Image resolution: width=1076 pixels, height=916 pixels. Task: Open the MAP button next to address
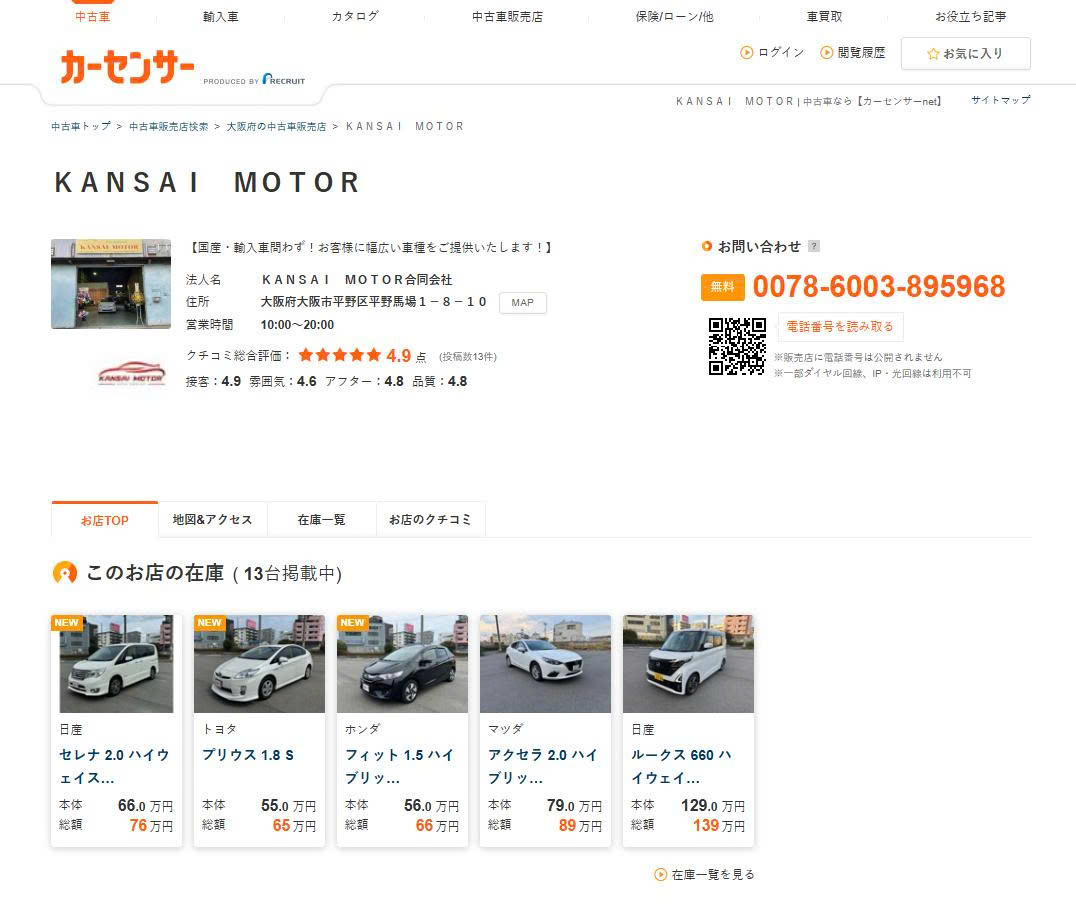click(522, 303)
